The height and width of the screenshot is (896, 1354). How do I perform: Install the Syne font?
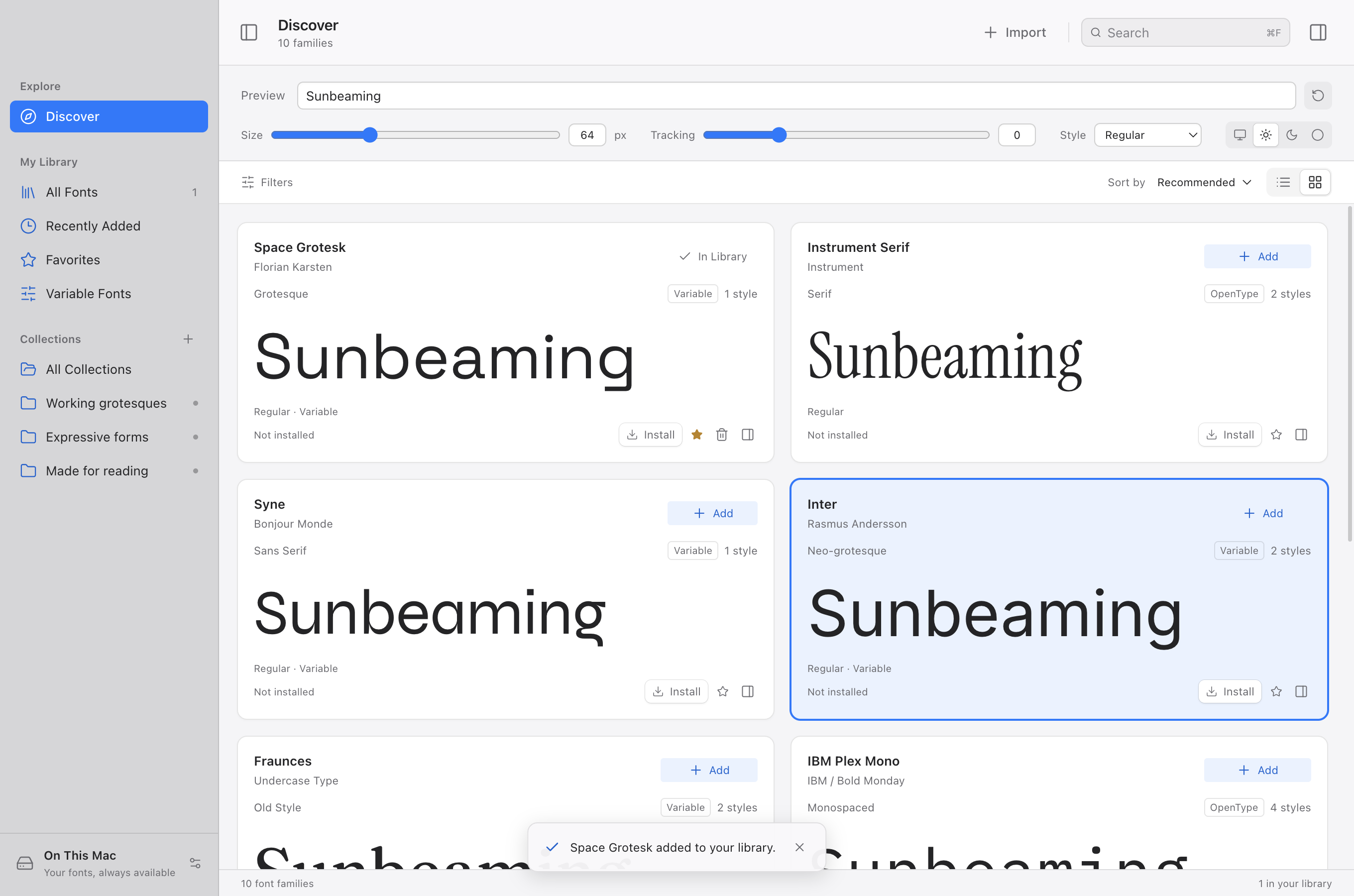pyautogui.click(x=676, y=691)
